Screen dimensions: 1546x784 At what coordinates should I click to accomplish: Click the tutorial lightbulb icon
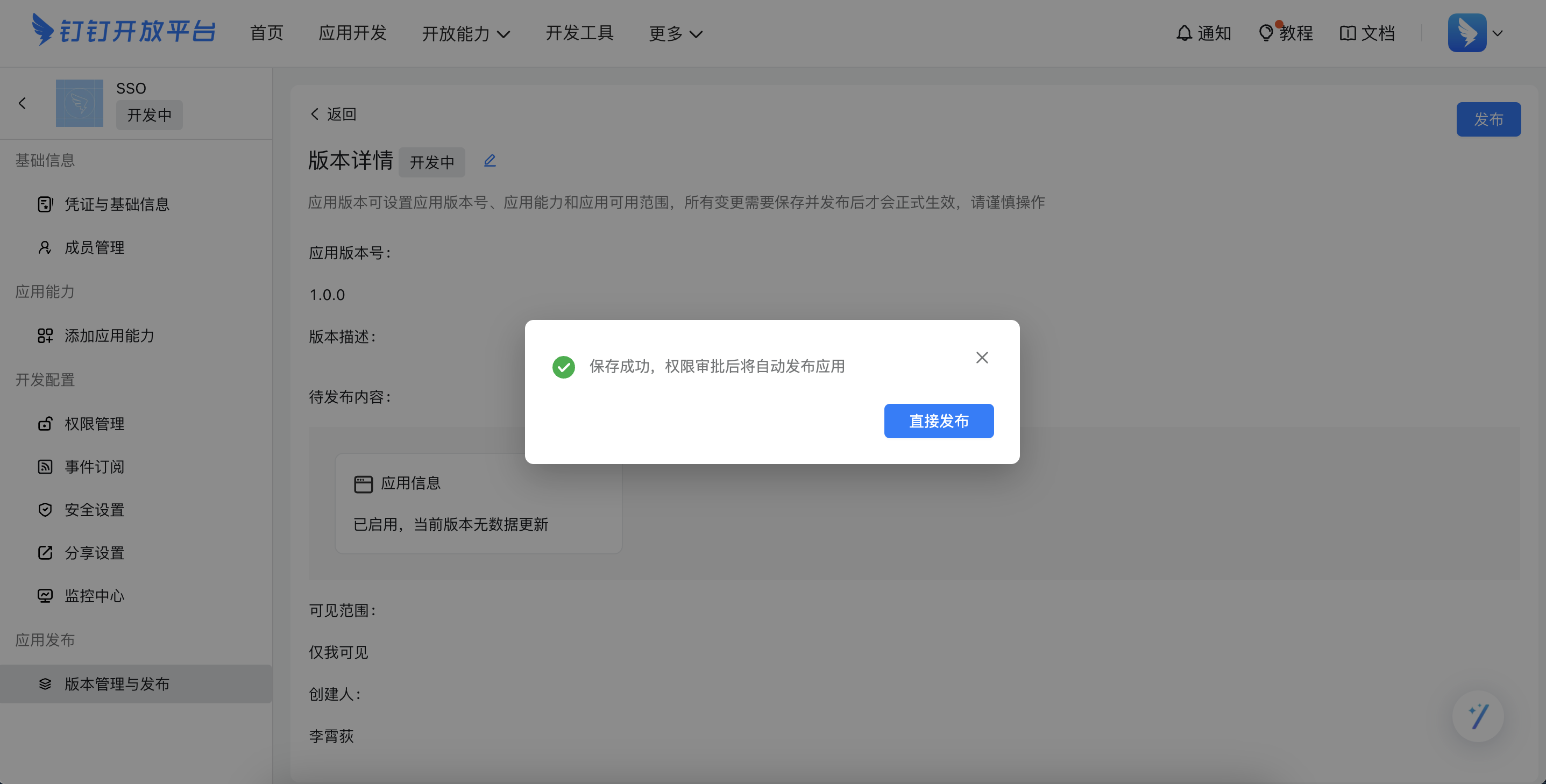click(1265, 33)
